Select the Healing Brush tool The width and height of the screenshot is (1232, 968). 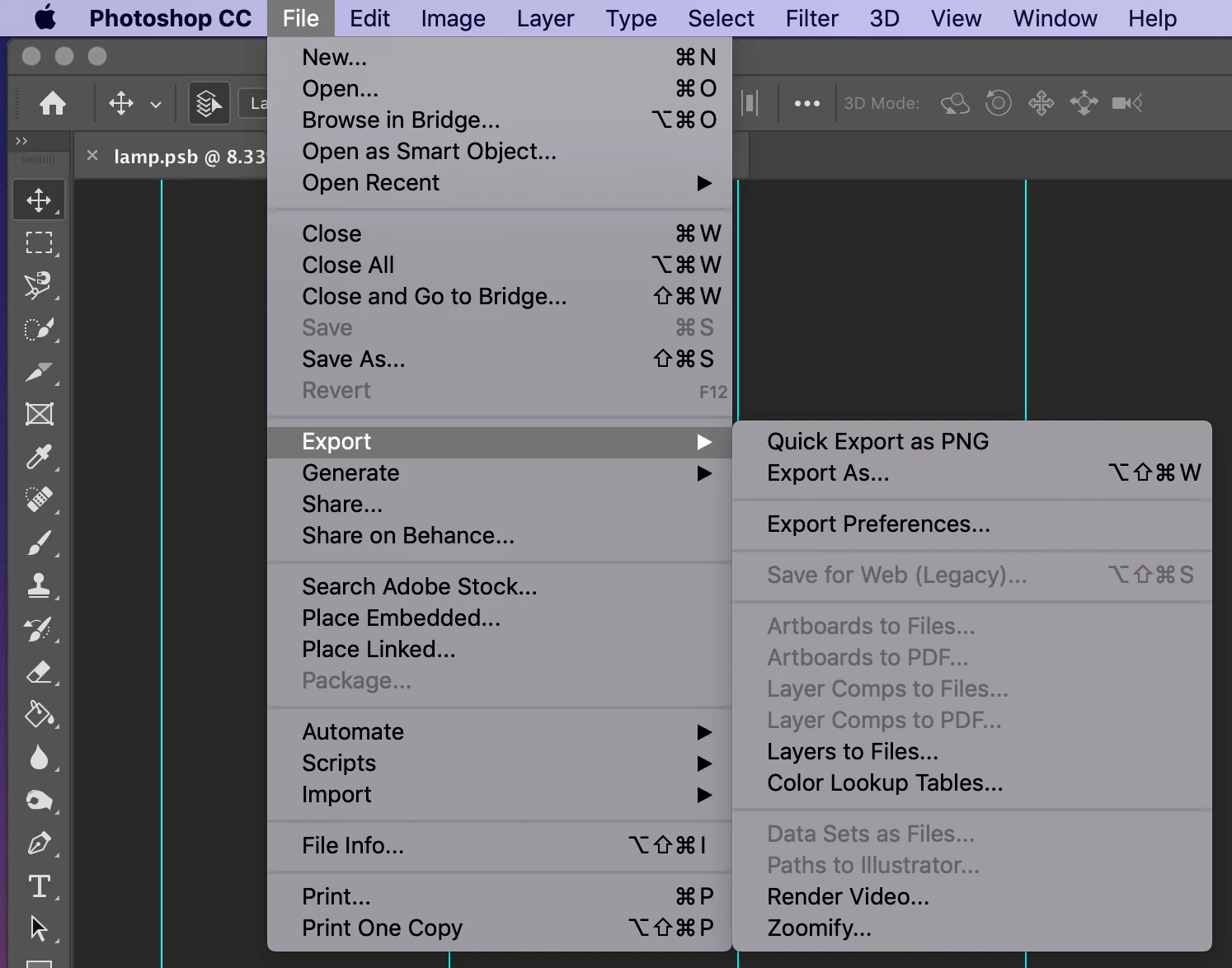click(x=39, y=500)
